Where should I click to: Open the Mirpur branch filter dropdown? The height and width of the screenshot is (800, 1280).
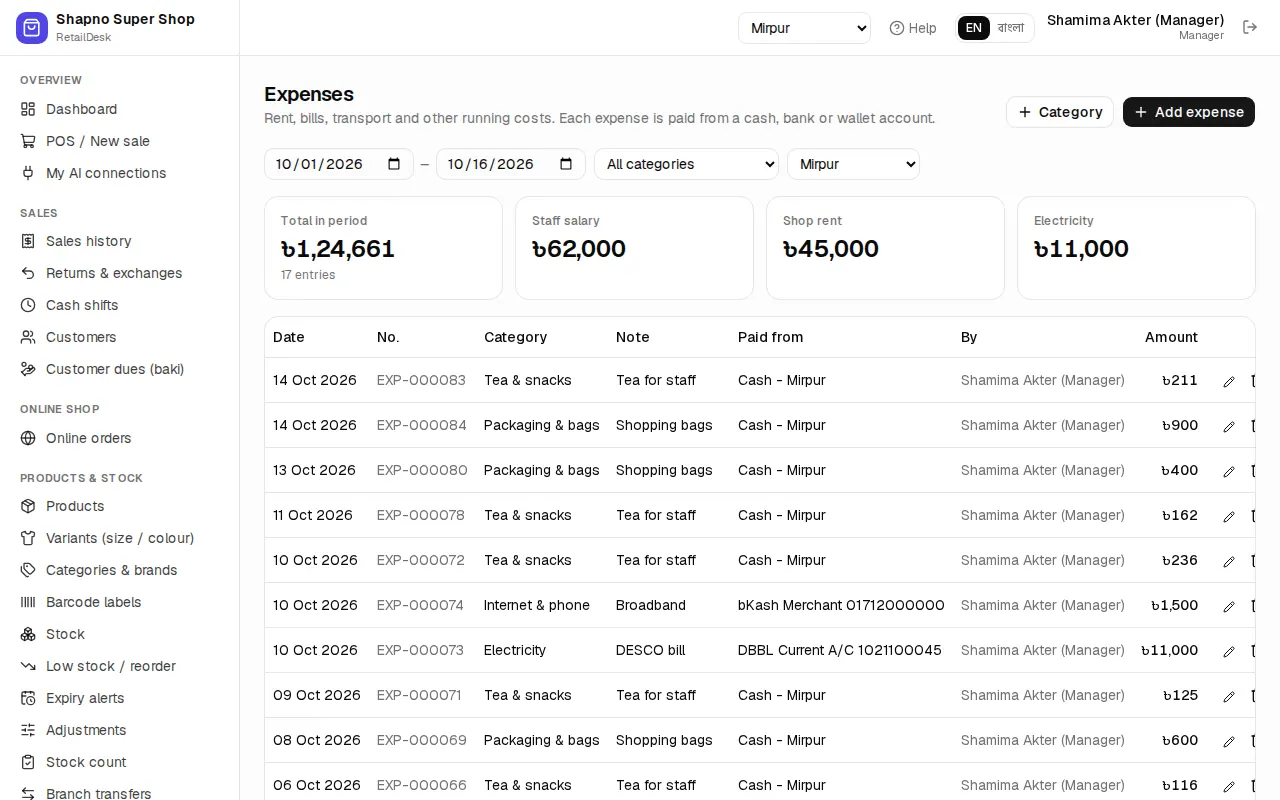853,164
